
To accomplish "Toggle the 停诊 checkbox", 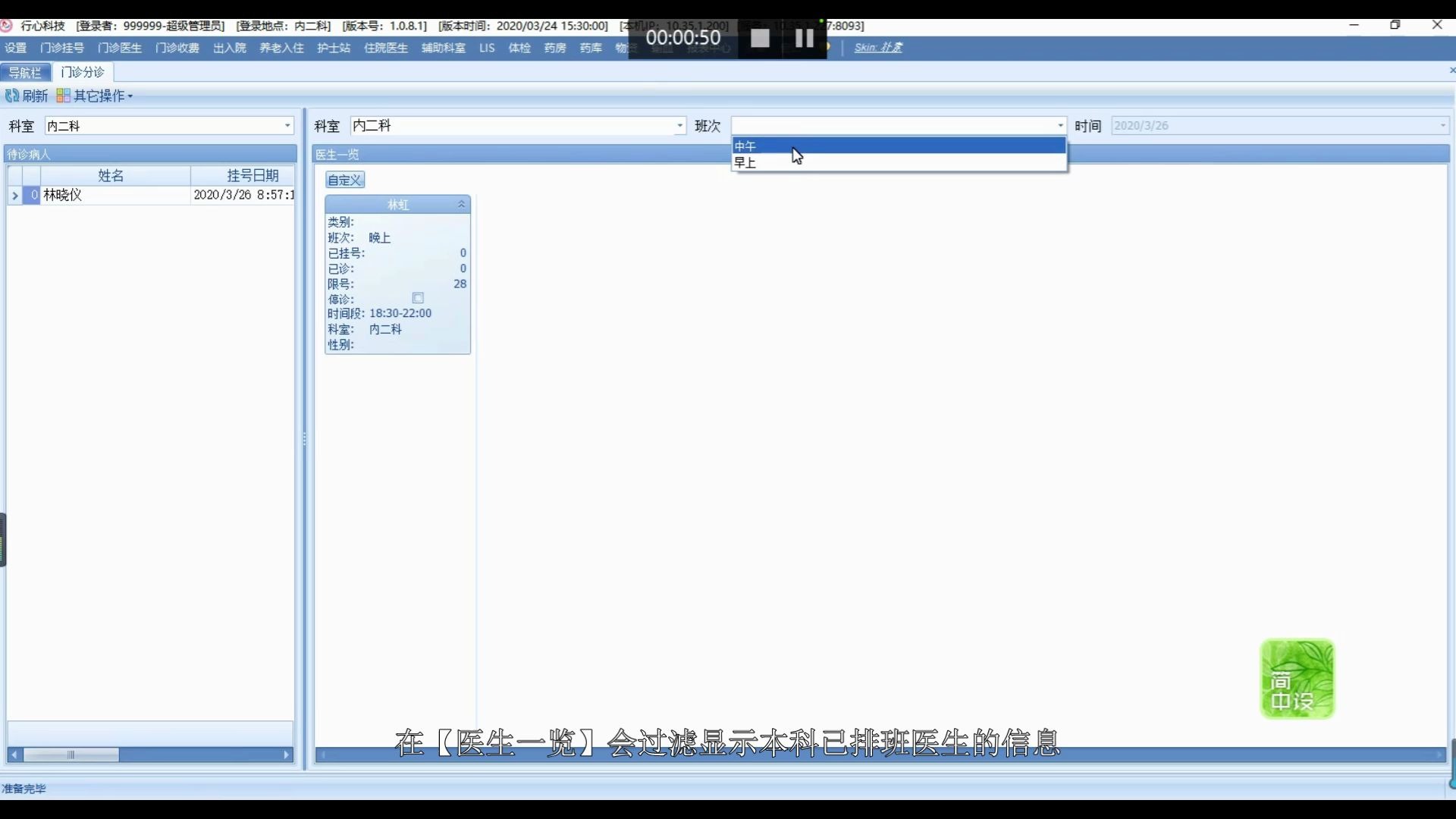I will coord(418,299).
